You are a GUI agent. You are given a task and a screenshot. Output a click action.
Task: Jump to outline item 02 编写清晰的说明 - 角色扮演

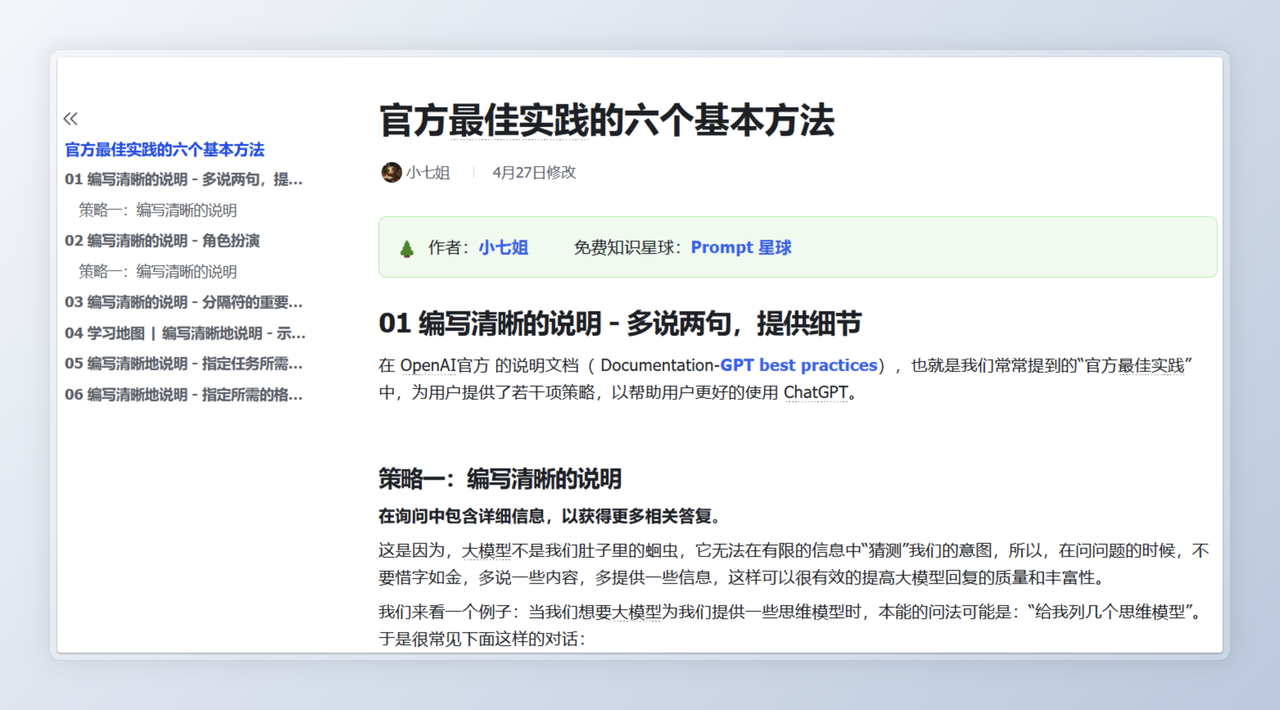pyautogui.click(x=162, y=241)
